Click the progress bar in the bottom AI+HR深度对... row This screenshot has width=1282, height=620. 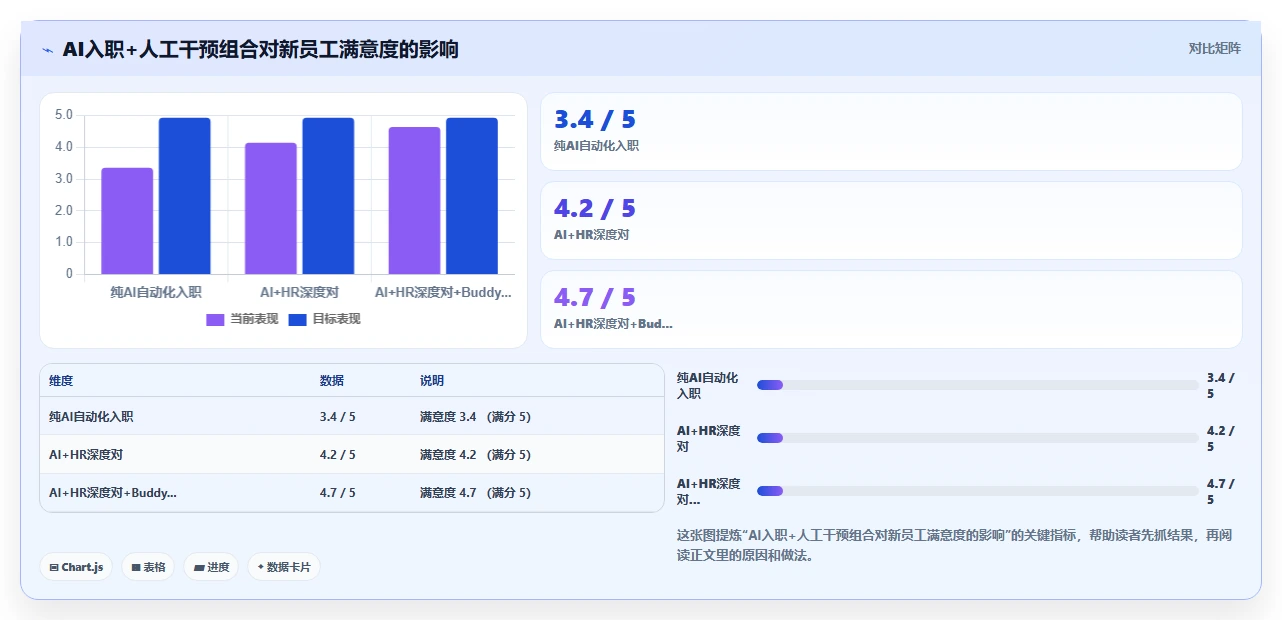point(978,491)
